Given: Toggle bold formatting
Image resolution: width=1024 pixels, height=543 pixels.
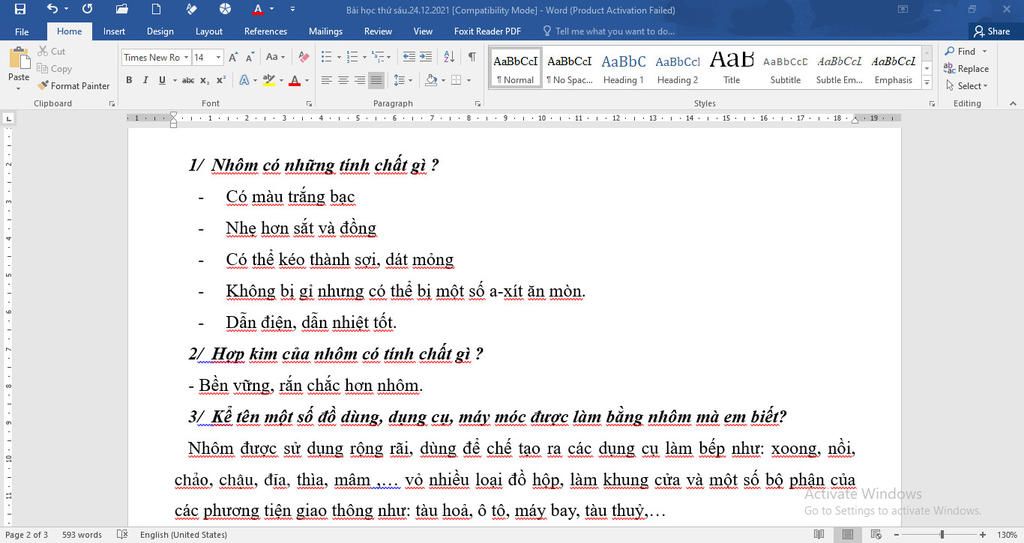Looking at the screenshot, I should (129, 80).
